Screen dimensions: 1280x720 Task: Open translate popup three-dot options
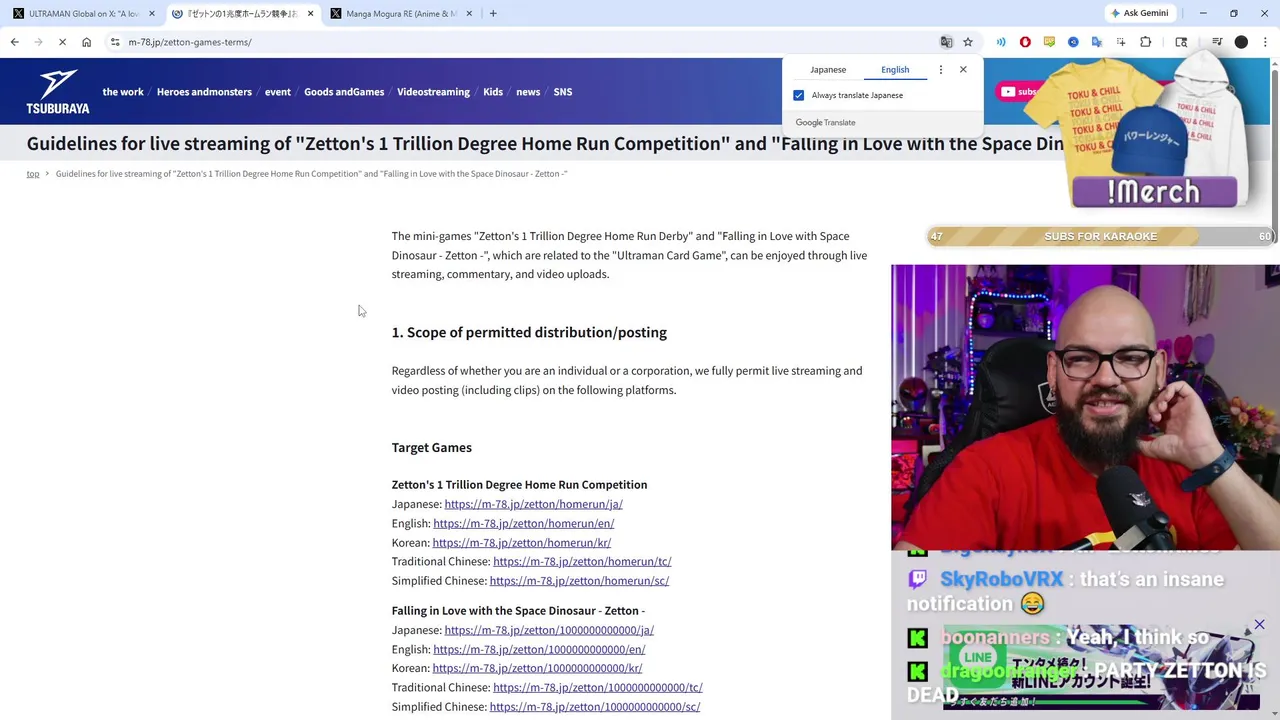pyautogui.click(x=940, y=69)
